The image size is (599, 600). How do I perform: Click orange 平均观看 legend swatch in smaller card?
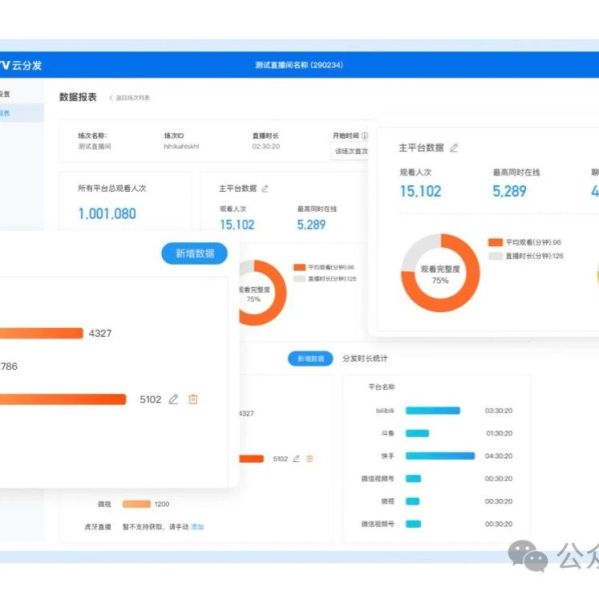pos(299,267)
